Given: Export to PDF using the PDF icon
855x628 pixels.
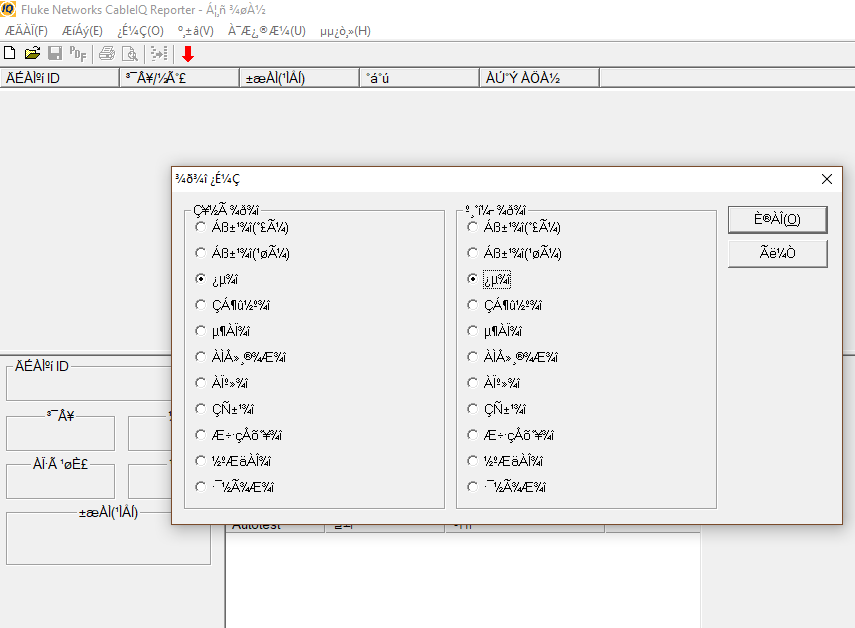Looking at the screenshot, I should point(78,53).
